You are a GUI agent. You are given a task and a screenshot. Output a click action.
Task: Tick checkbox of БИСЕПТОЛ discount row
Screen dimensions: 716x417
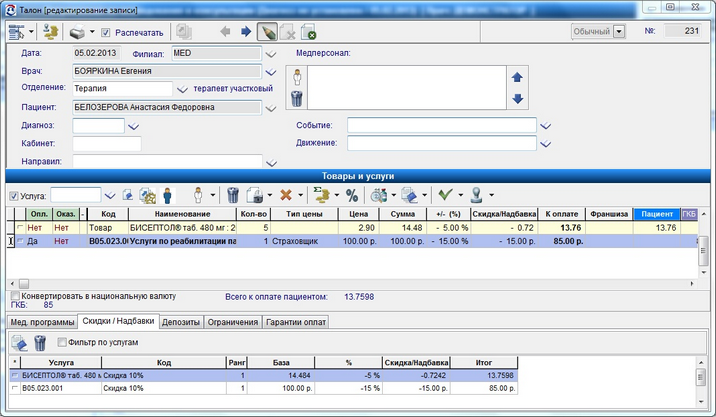click(15, 375)
